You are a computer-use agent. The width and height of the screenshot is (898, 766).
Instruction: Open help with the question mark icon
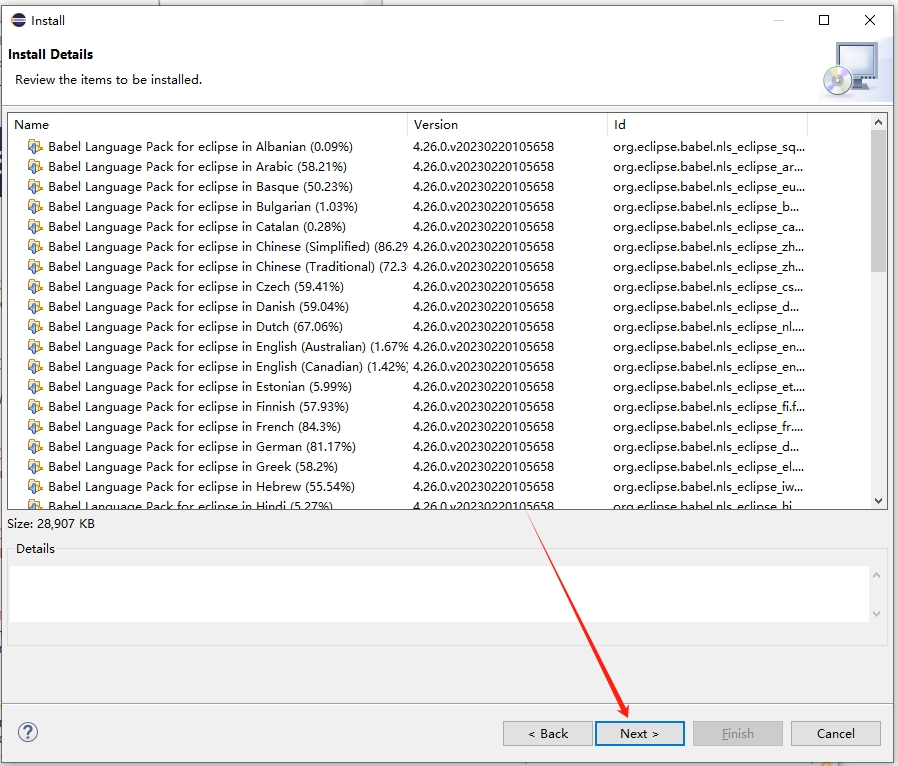tap(27, 732)
